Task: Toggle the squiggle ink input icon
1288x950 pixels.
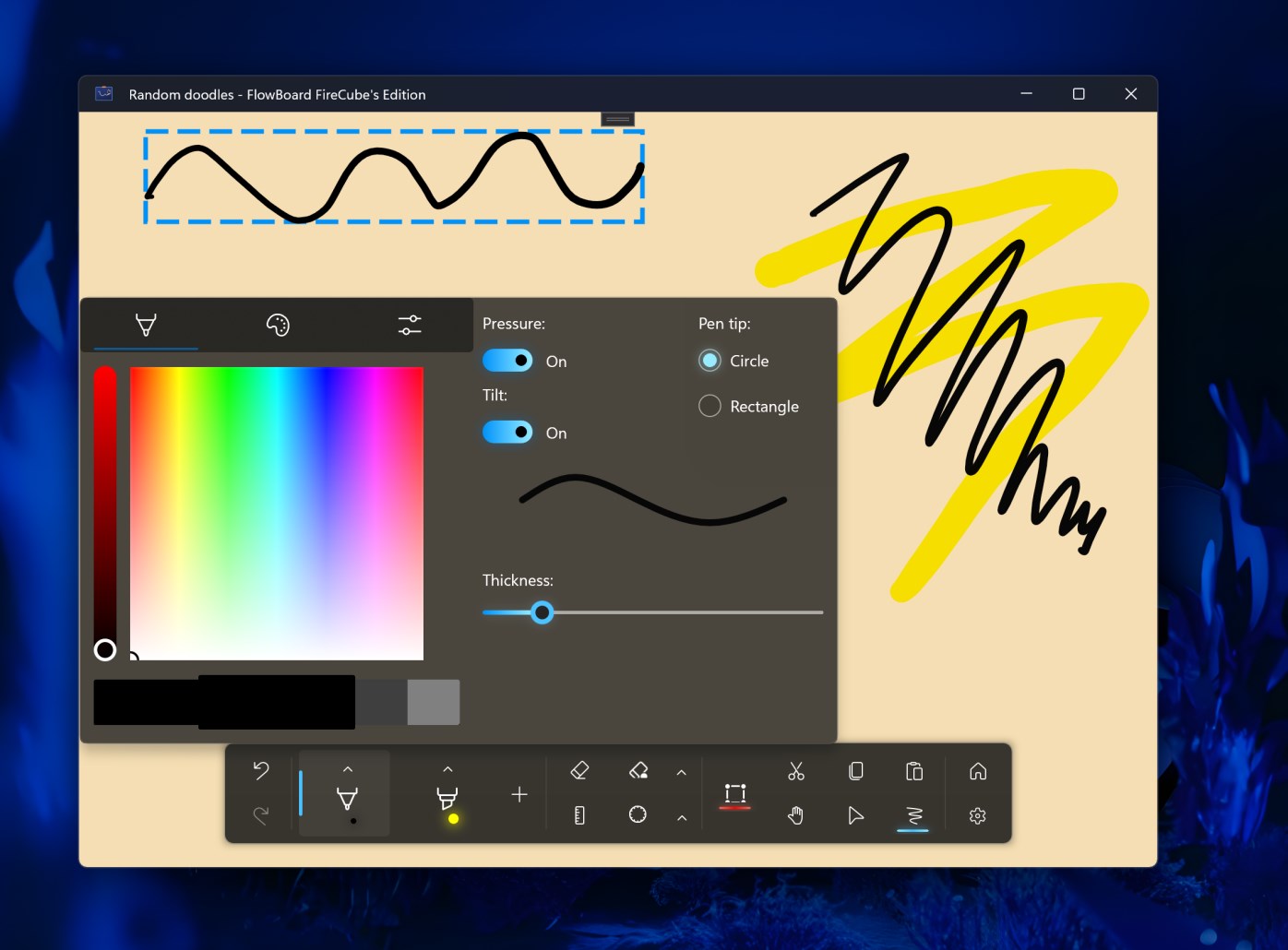Action: [x=913, y=815]
